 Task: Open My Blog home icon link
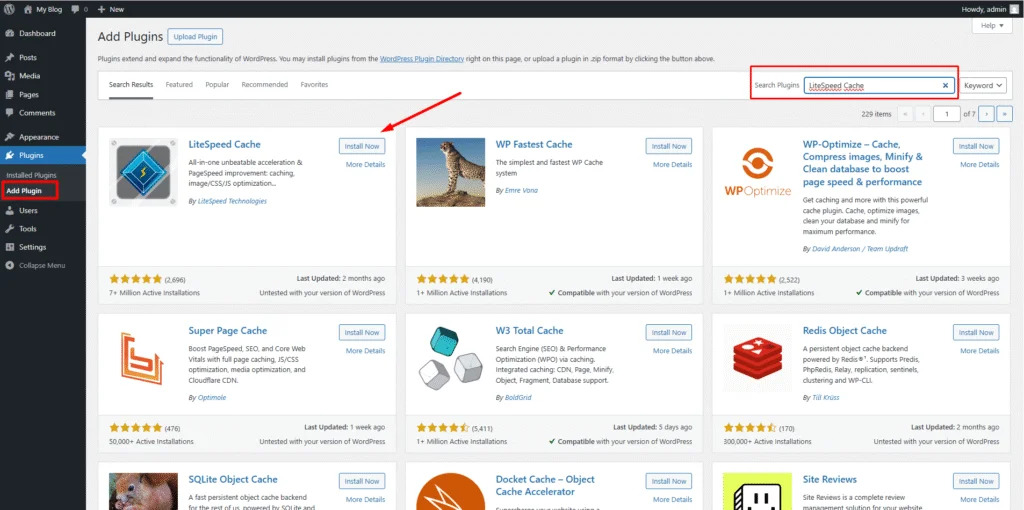[x=28, y=9]
